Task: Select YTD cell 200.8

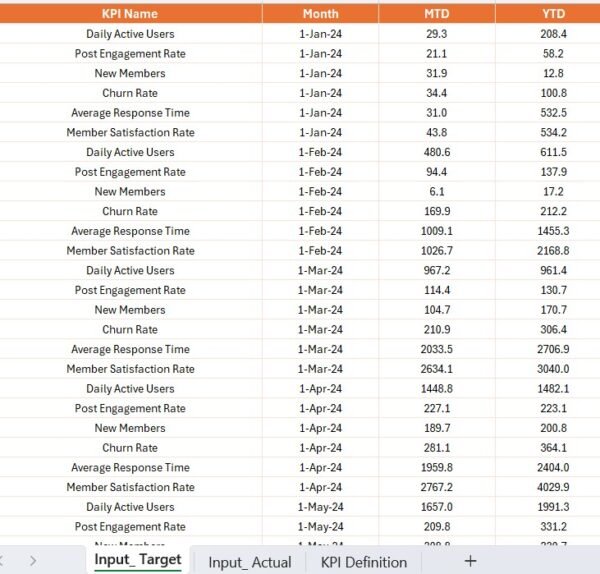Action: (x=548, y=428)
